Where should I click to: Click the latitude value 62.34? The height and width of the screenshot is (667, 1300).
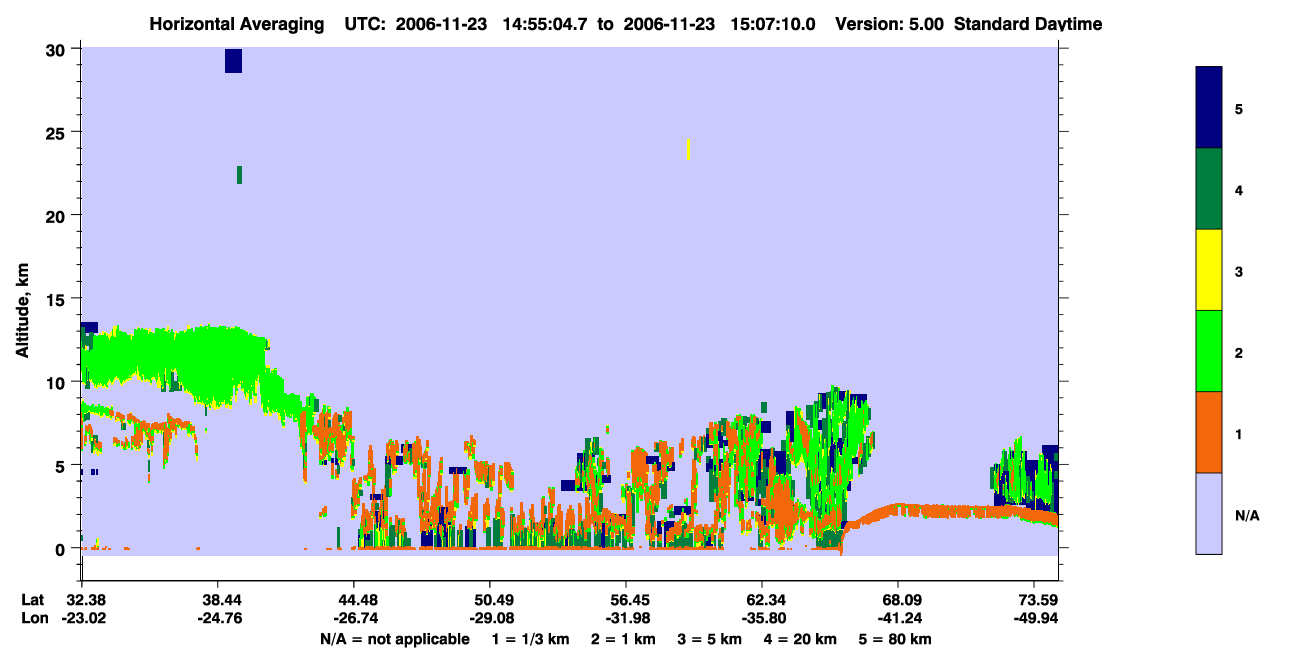pos(762,600)
